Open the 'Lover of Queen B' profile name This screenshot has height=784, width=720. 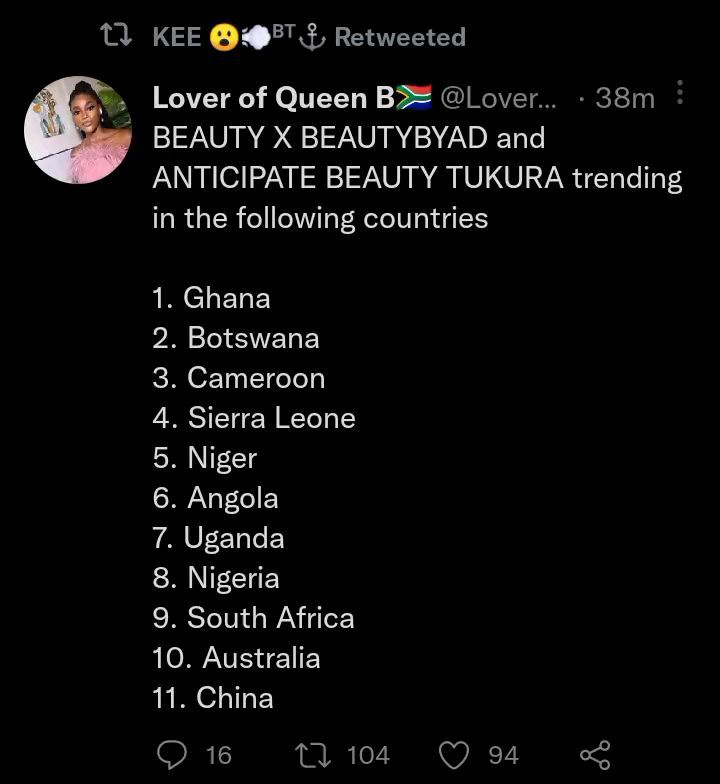point(273,97)
